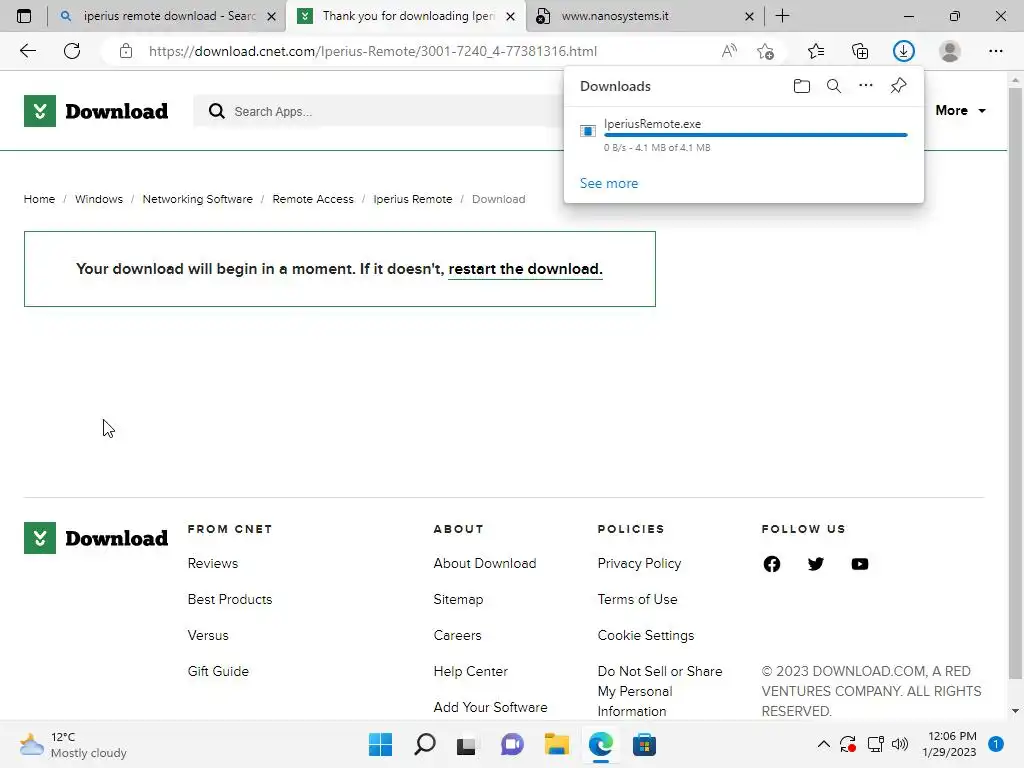Click the search magnifier beside Search Apps

[217, 112]
